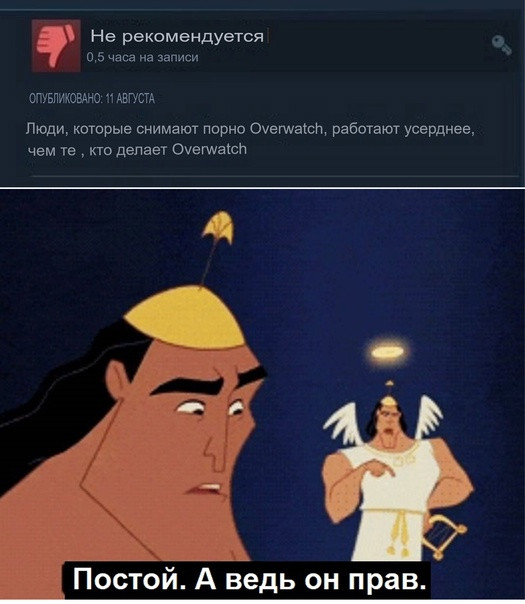Click the key icon in review header

(502, 45)
